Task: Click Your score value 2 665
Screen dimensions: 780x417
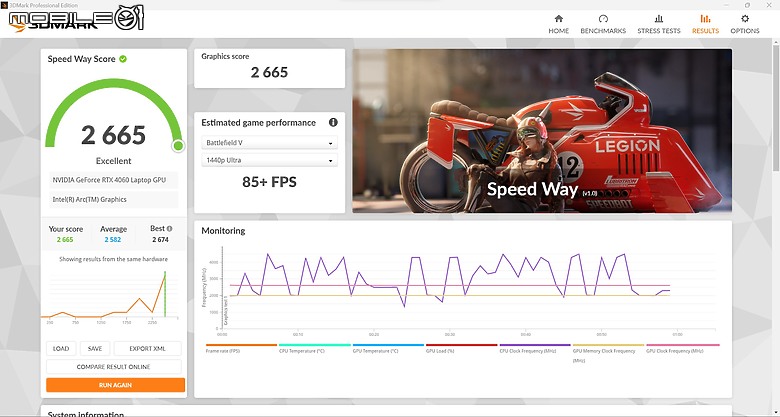Action: [x=65, y=239]
